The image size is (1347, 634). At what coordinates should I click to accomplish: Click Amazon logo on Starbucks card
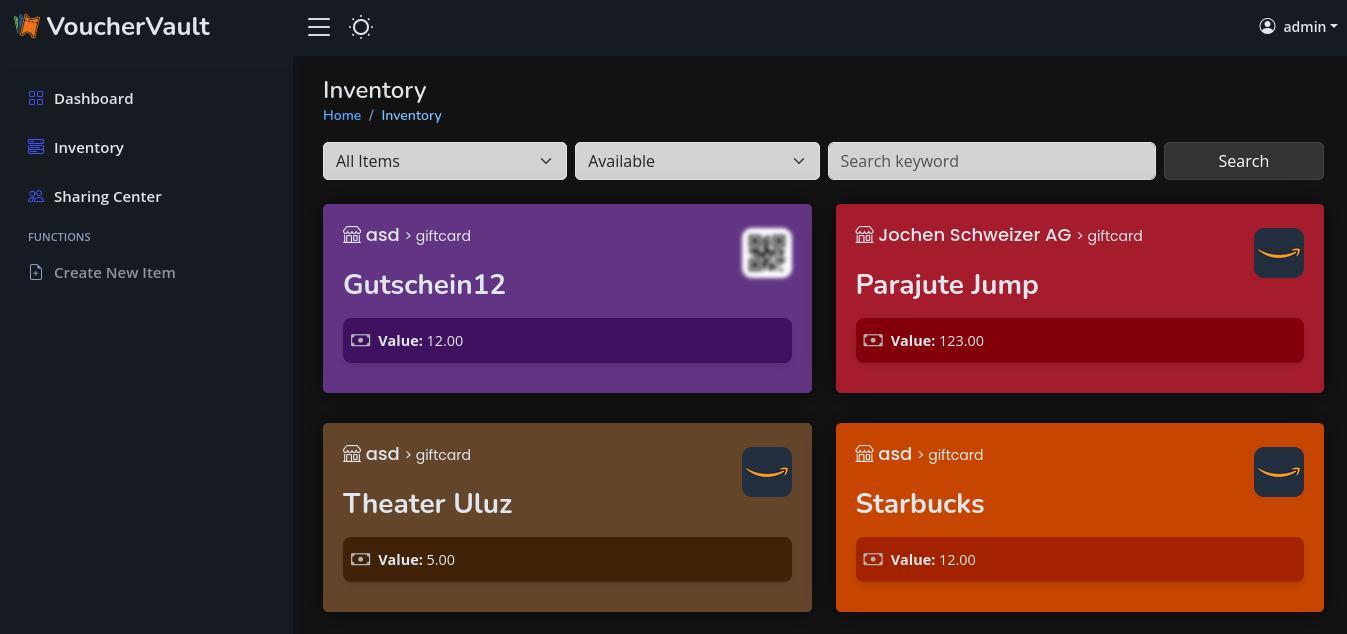coord(1279,472)
